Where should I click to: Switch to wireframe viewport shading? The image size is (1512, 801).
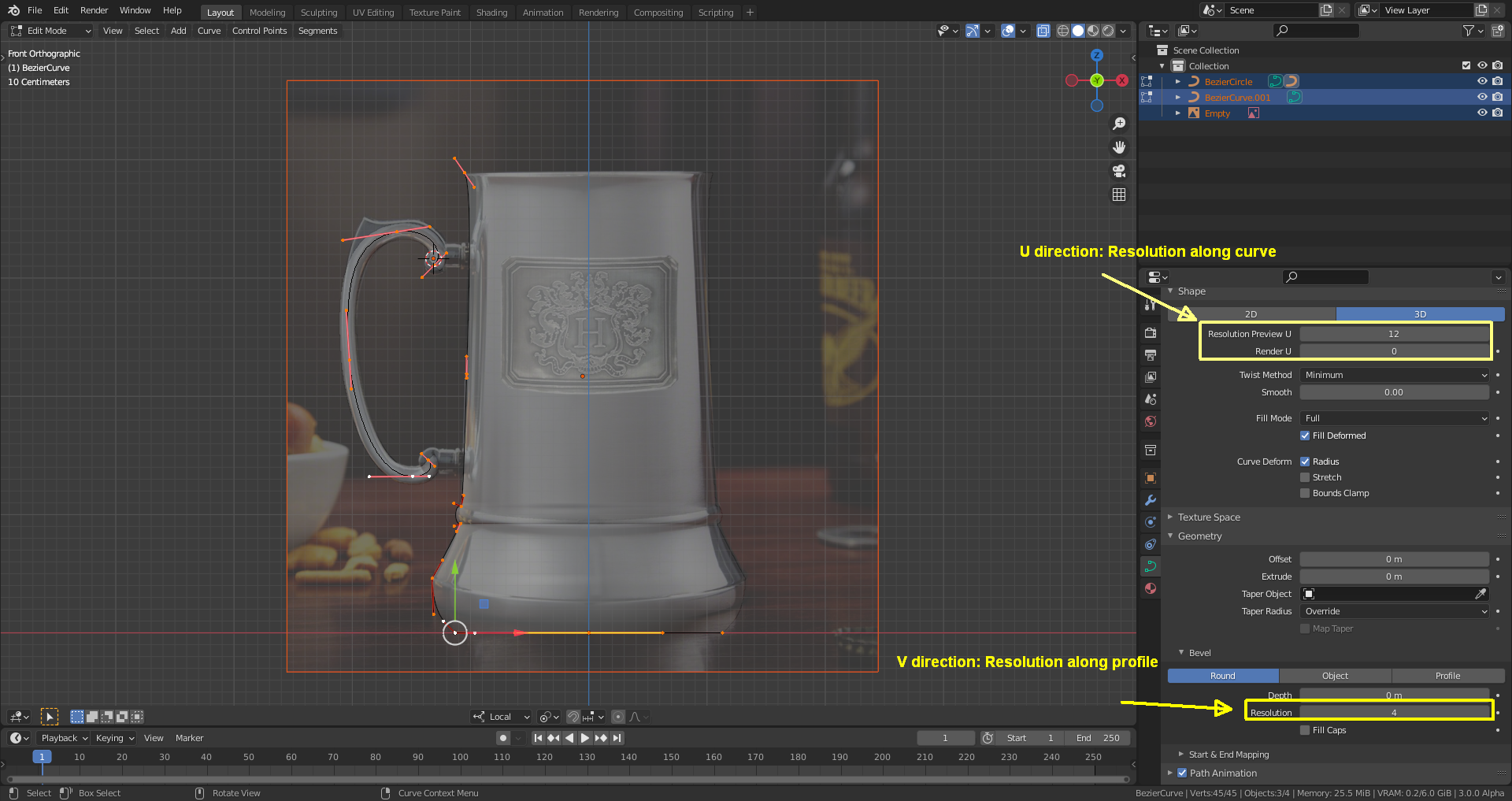(x=1063, y=31)
